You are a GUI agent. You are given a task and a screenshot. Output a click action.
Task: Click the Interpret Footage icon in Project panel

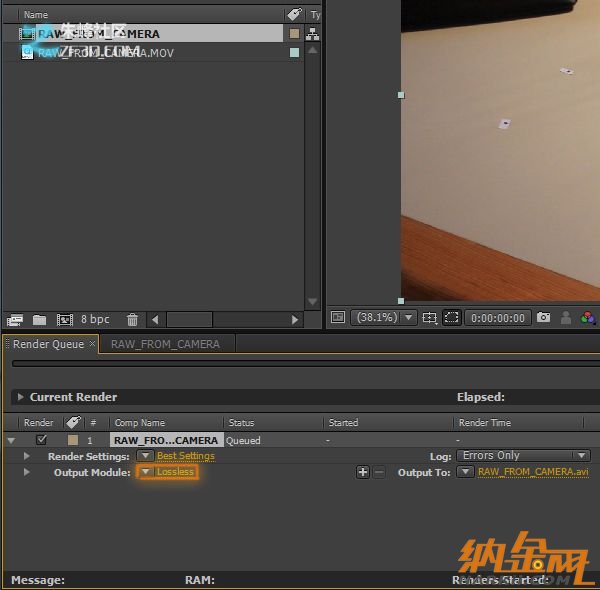pos(15,320)
